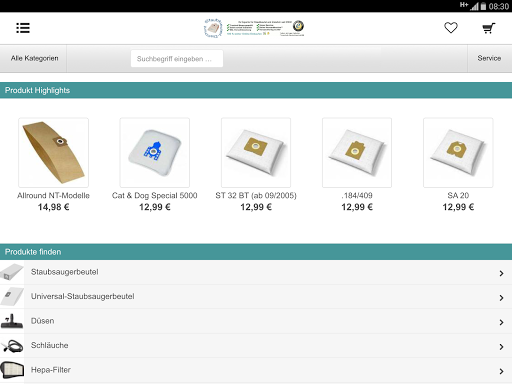Open the hamburger list menu icon
This screenshot has width=512, height=384.
tap(23, 28)
